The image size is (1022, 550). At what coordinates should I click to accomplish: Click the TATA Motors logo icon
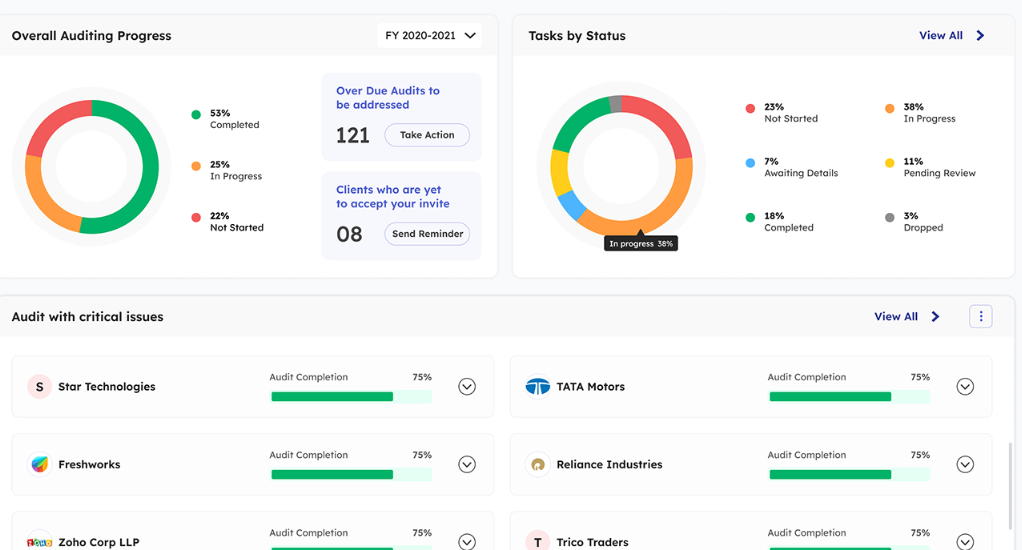click(538, 387)
